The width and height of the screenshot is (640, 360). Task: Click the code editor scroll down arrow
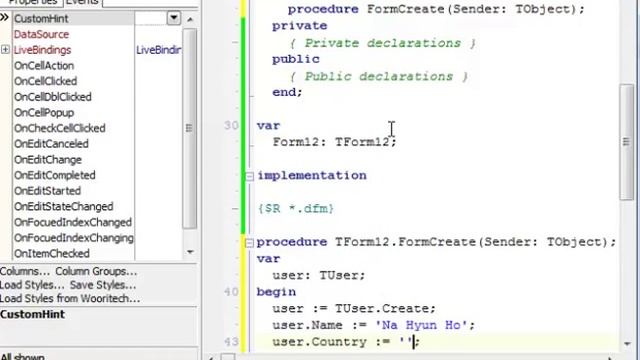pyautogui.click(x=627, y=344)
